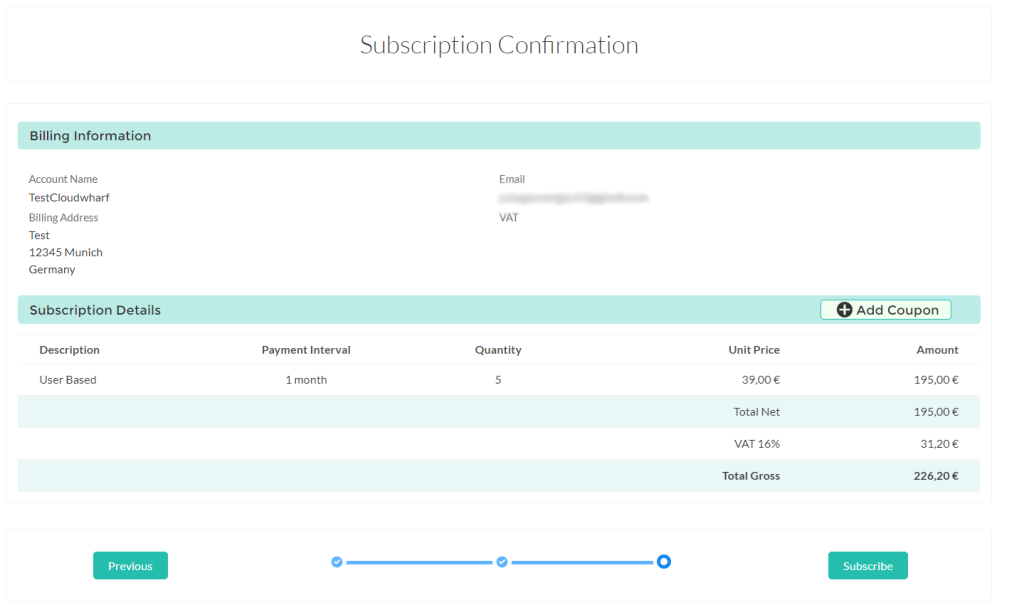Click the current third step indicator

(664, 562)
